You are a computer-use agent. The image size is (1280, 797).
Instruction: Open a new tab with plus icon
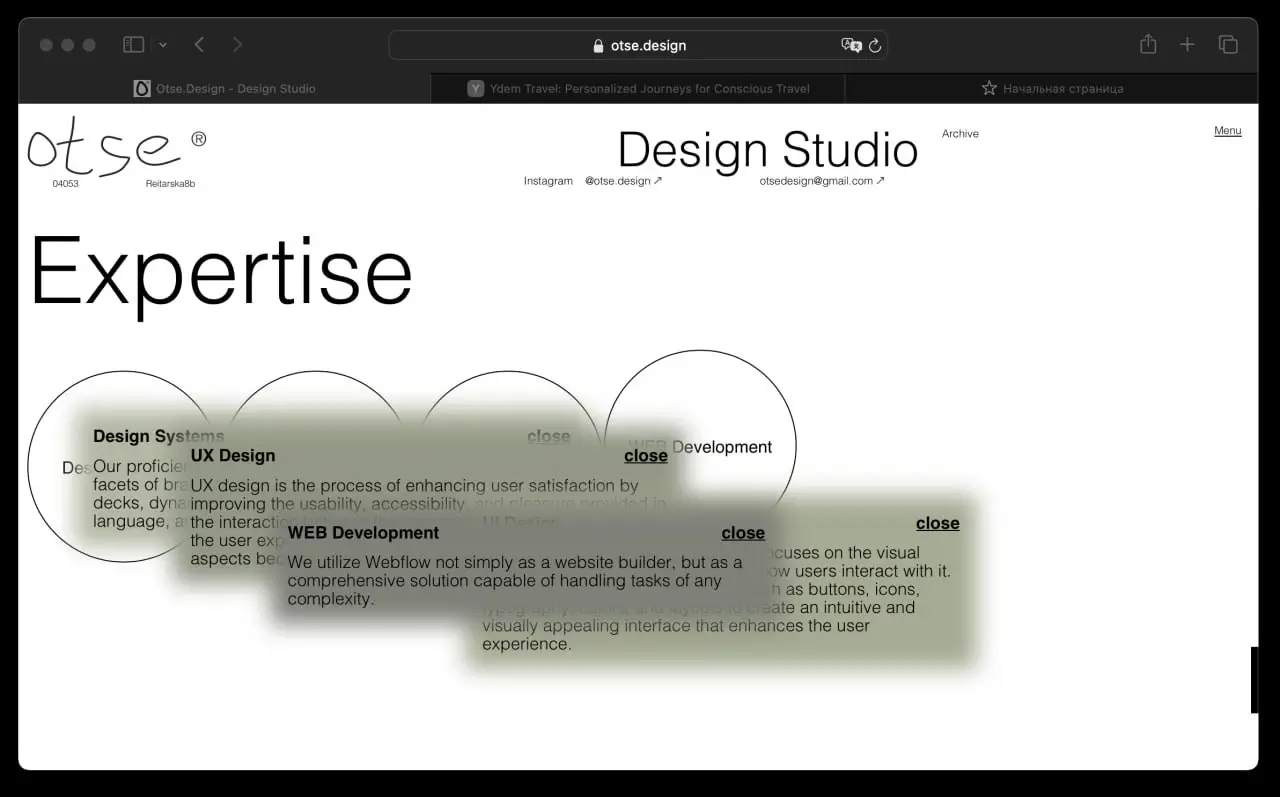tap(1187, 45)
